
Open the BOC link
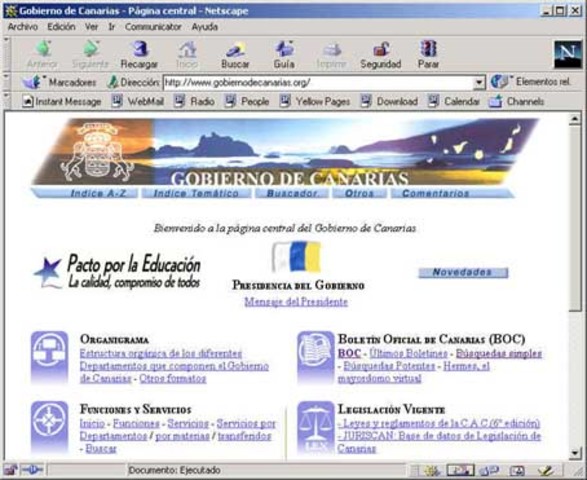point(349,353)
